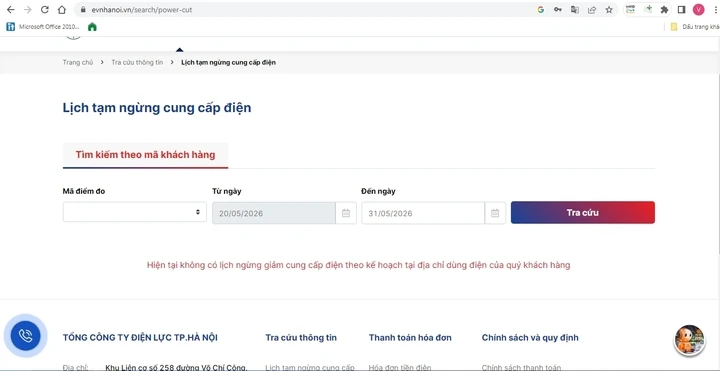This screenshot has height=371, width=720.
Task: Click the Tra cứu search button
Action: pos(583,213)
